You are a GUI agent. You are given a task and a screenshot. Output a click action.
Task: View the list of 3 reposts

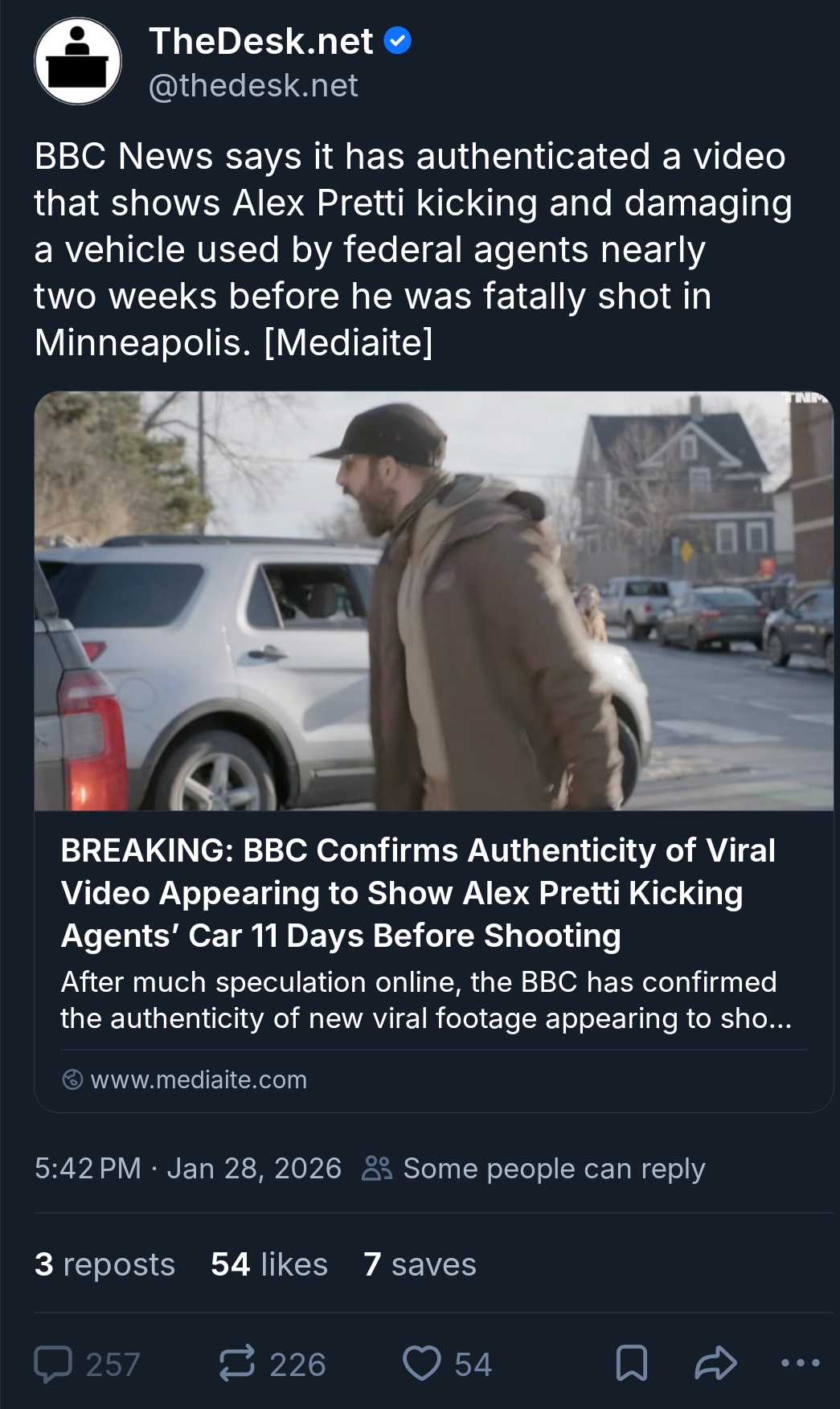coord(104,1264)
